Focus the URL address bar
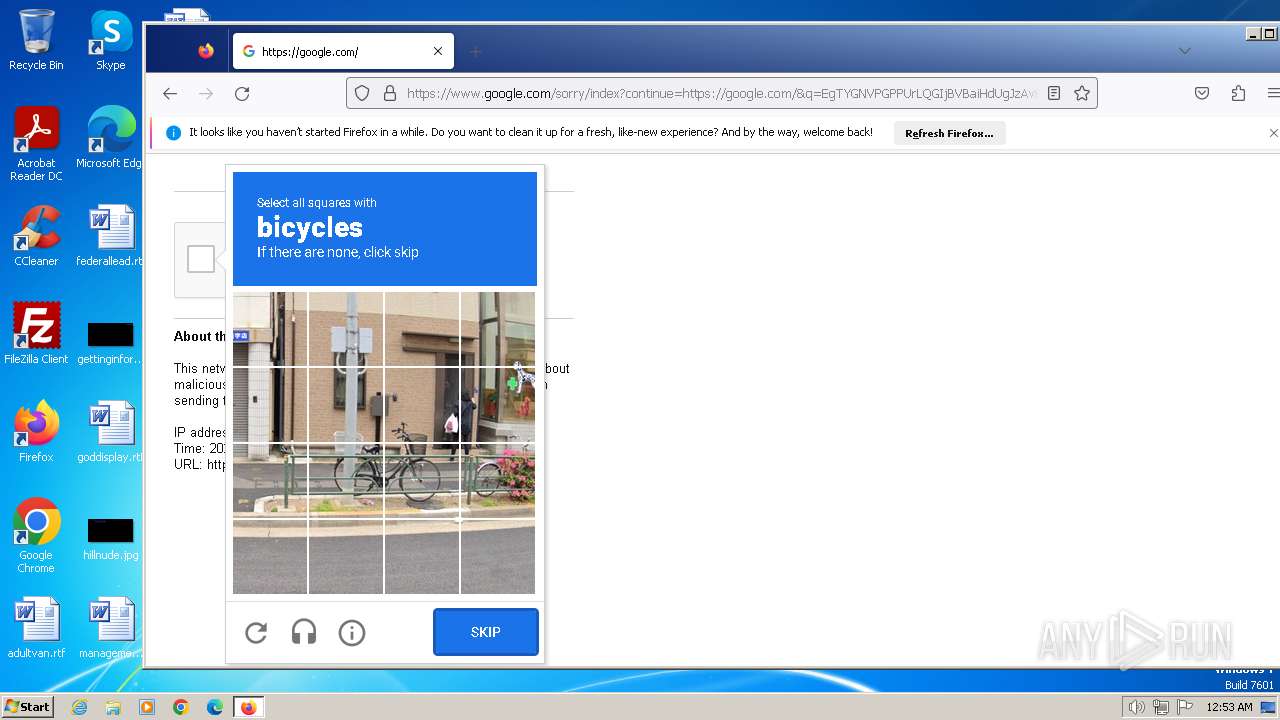 (722, 93)
